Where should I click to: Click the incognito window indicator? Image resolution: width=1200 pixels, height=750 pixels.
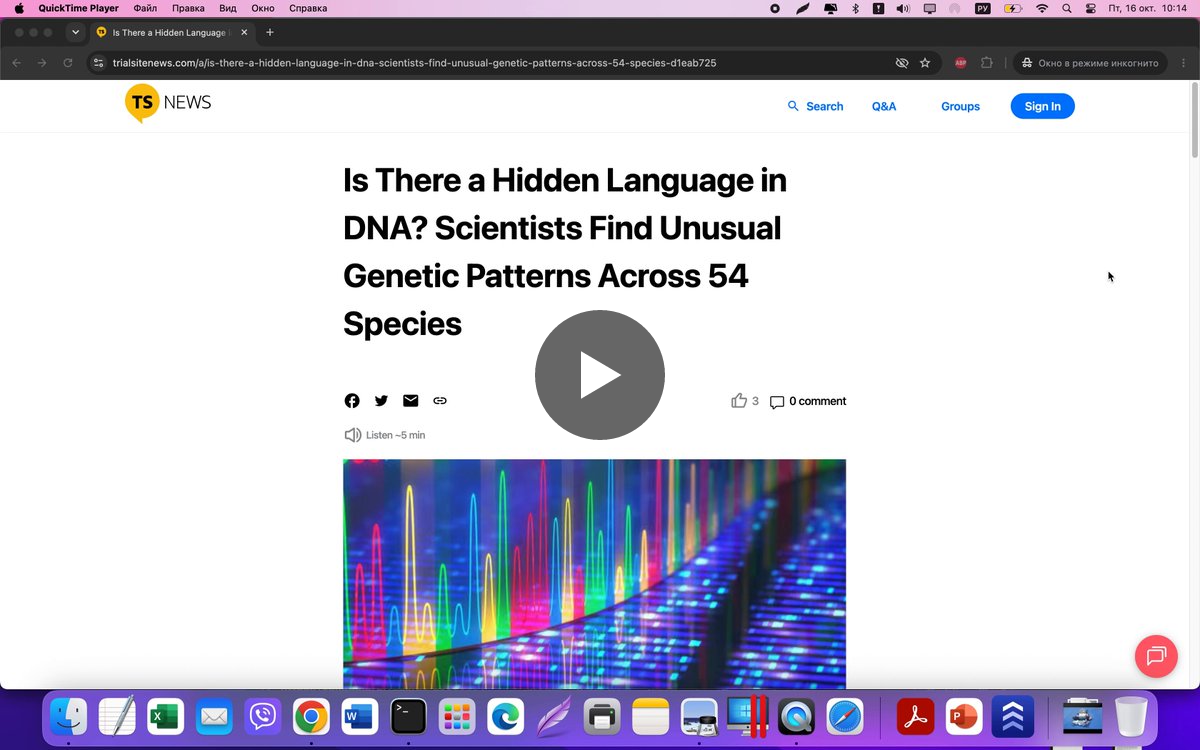coord(1090,63)
